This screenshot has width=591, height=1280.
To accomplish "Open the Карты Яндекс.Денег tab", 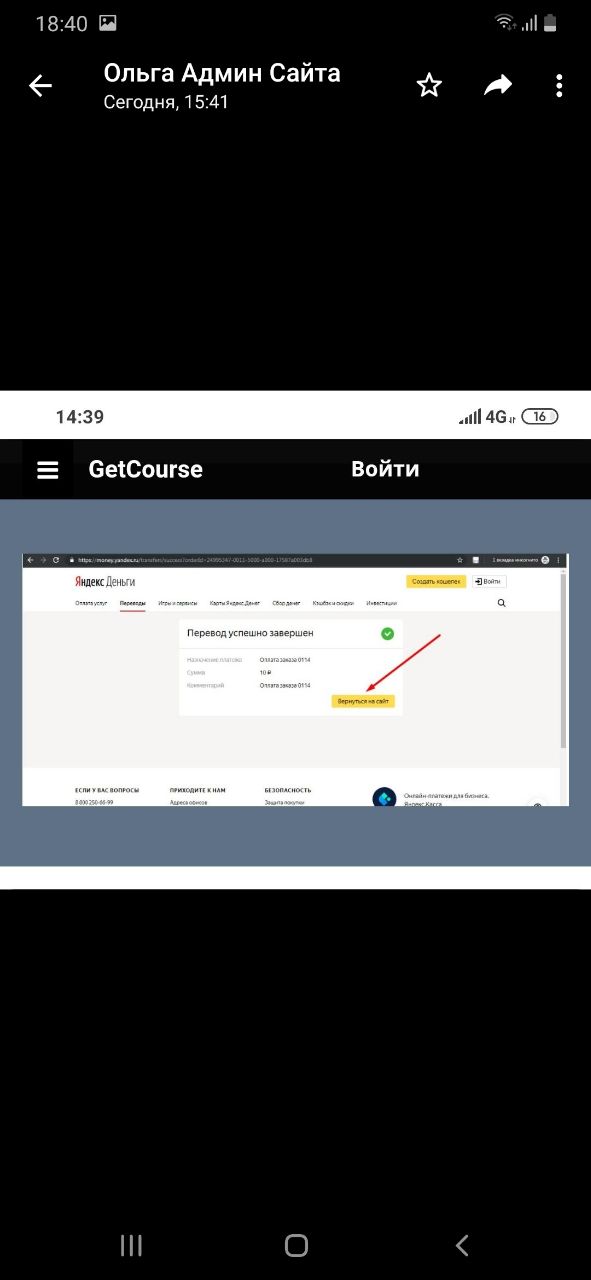I will tap(234, 604).
